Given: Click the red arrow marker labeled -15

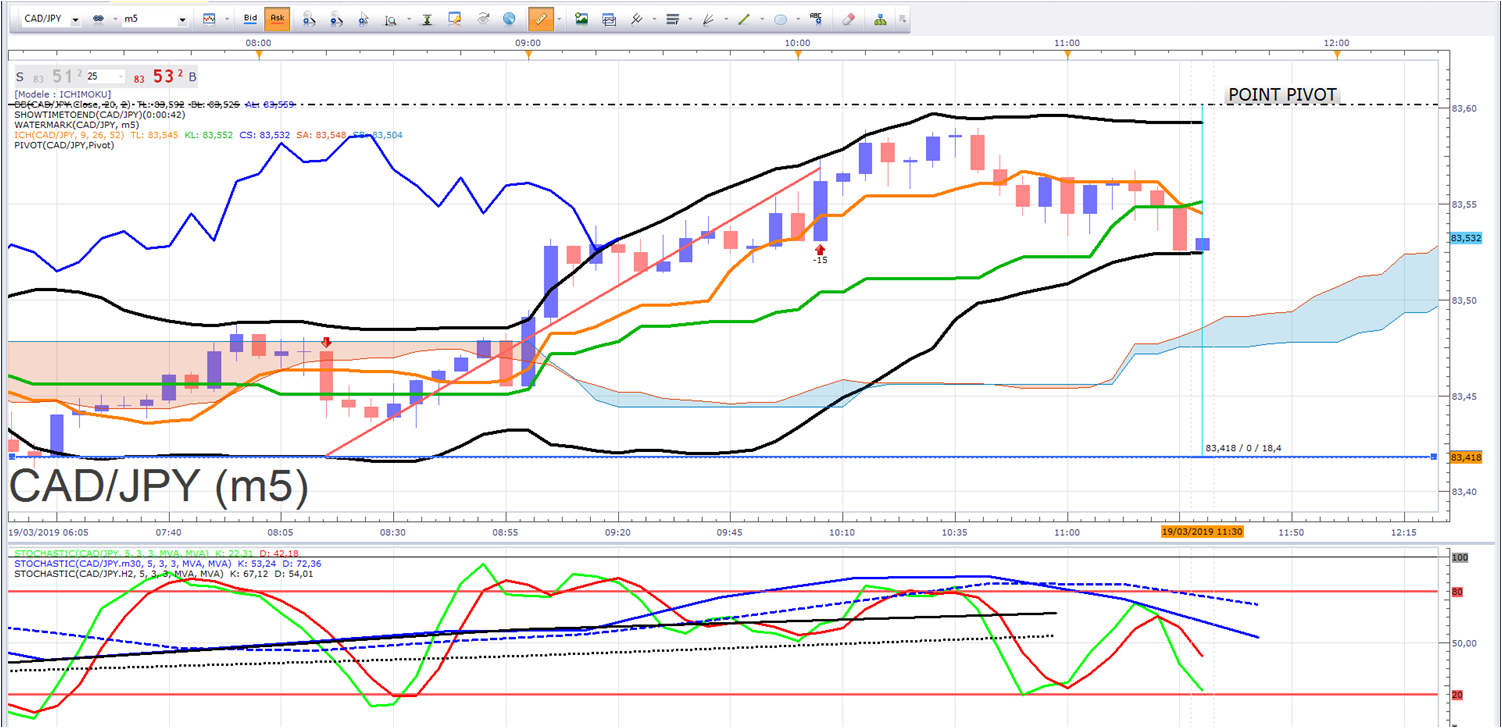Looking at the screenshot, I should tap(820, 249).
